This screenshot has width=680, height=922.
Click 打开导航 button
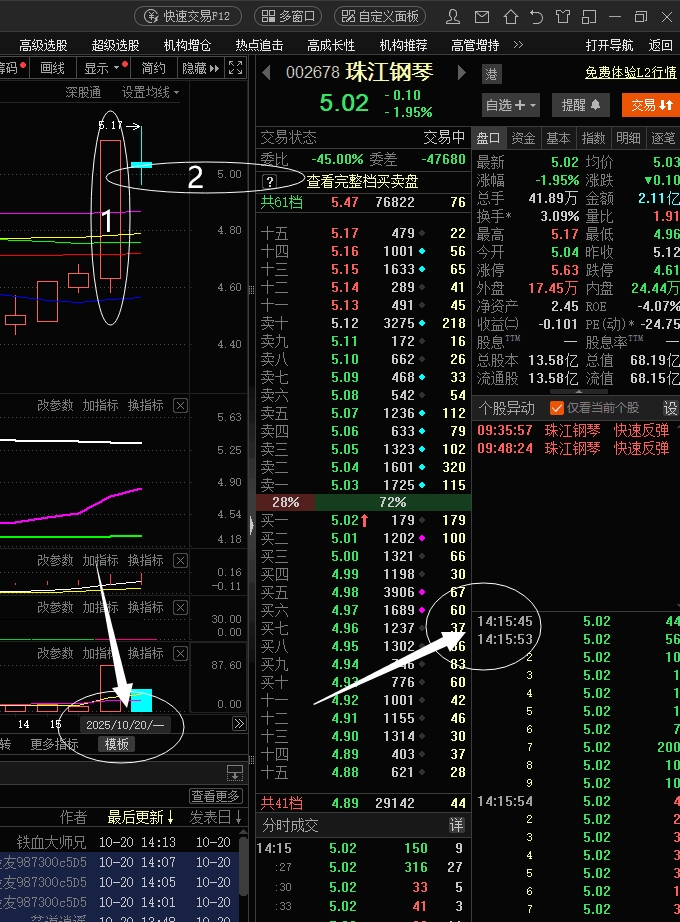pos(609,45)
